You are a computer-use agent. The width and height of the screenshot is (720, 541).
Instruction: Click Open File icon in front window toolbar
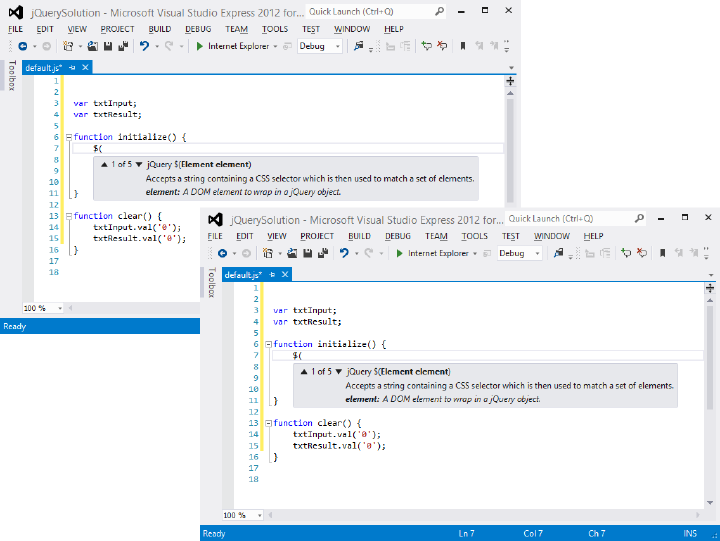[x=292, y=253]
